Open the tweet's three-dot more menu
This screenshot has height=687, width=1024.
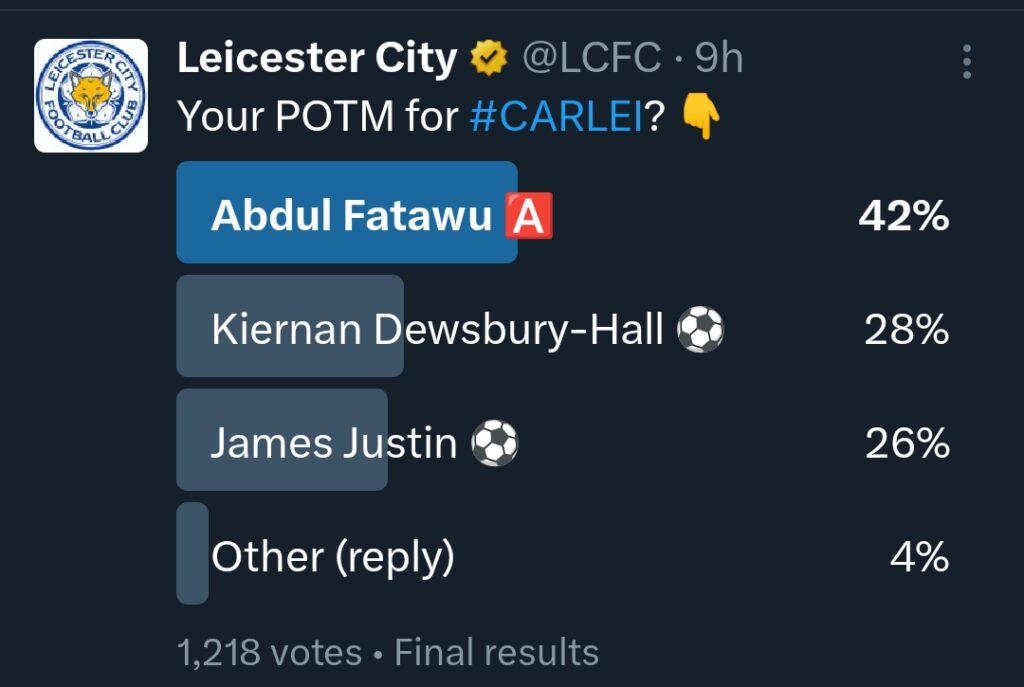tap(966, 61)
